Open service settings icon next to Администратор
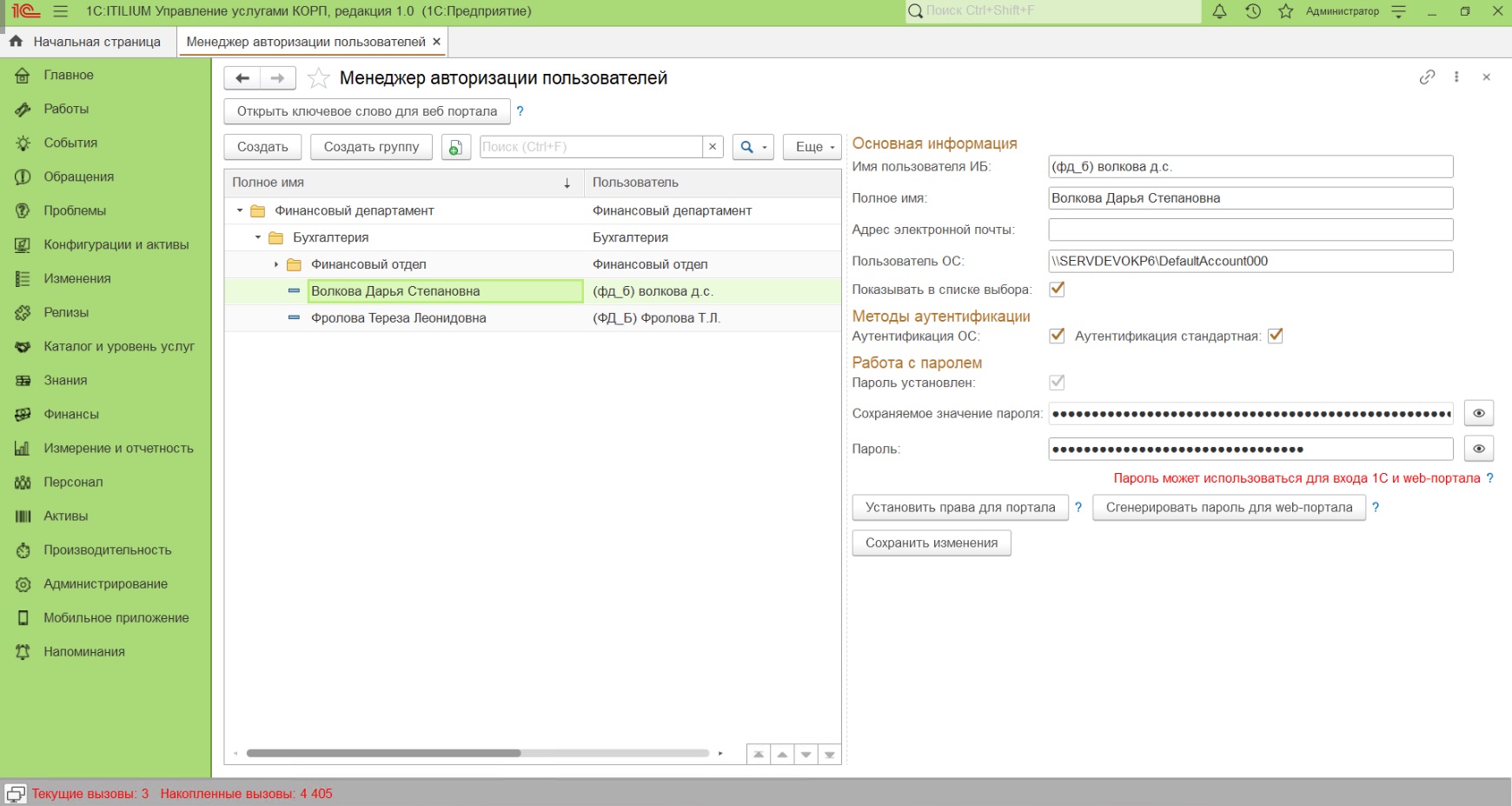 click(x=1399, y=11)
